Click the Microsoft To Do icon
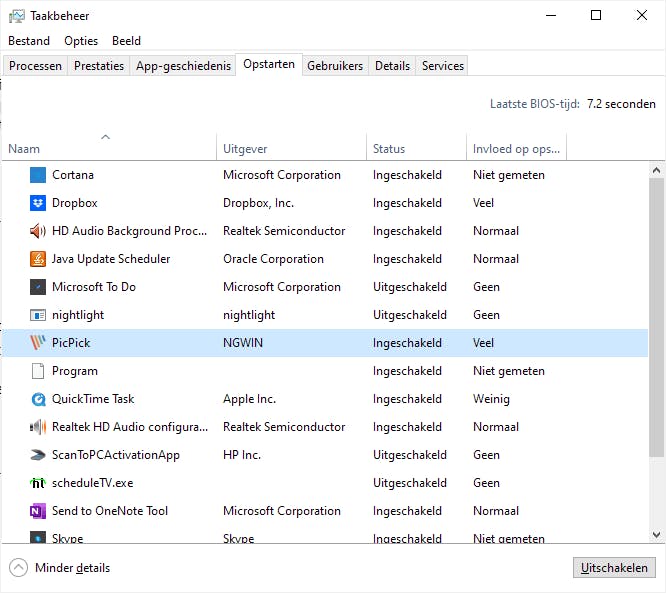The image size is (666, 593). click(x=38, y=287)
